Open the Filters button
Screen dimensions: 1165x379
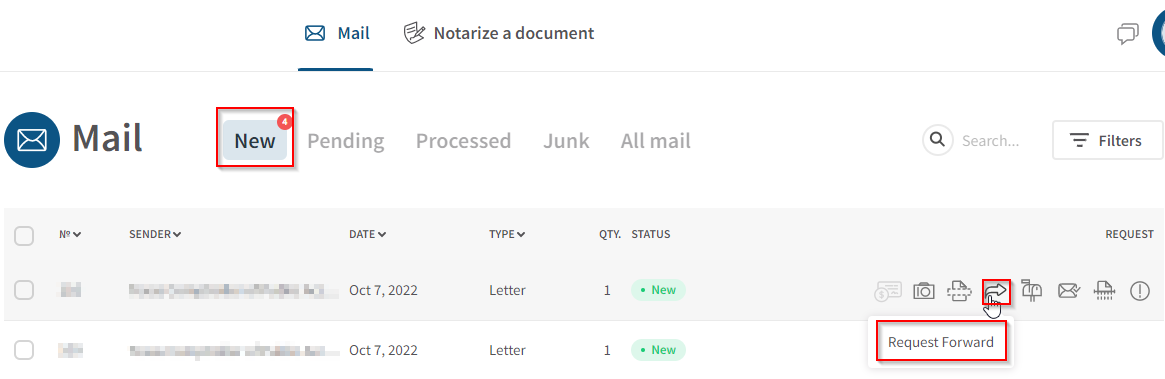[1107, 140]
